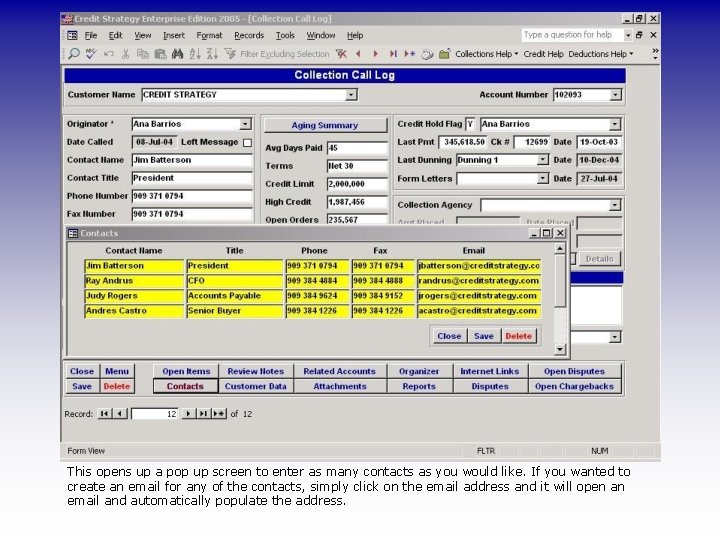Screen dimensions: 720x540
Task: Sort descending Z to A
Action: (212, 54)
